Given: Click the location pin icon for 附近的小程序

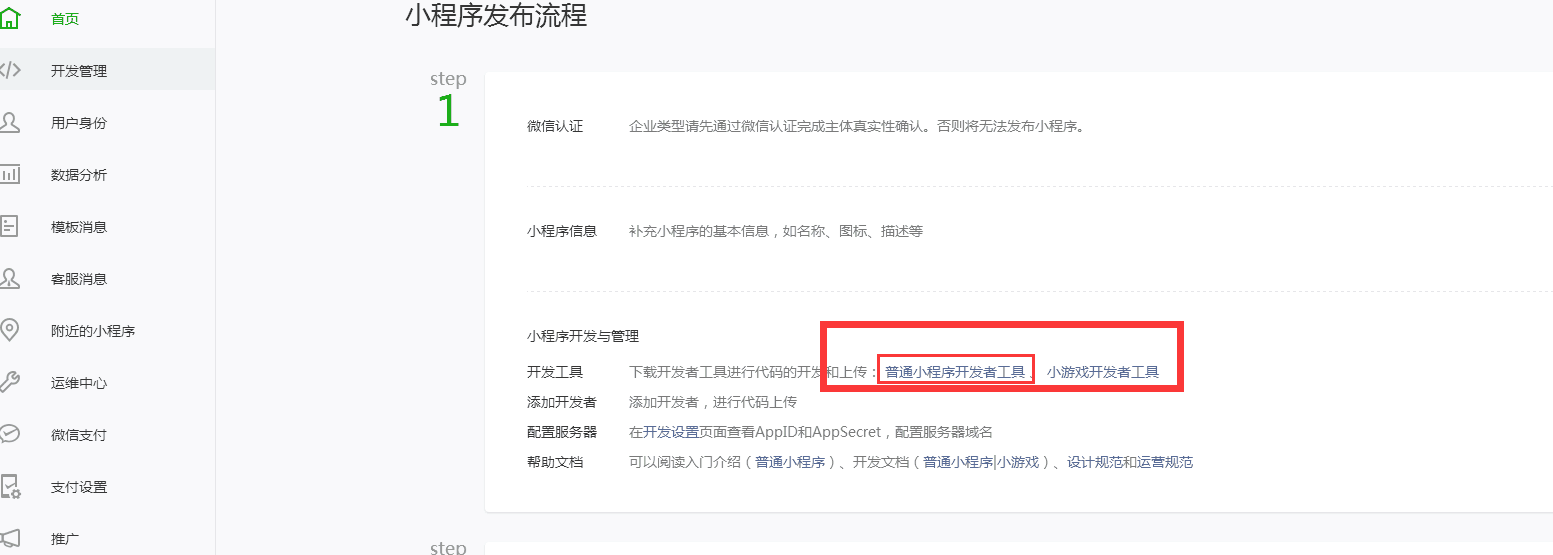Looking at the screenshot, I should [x=9, y=331].
